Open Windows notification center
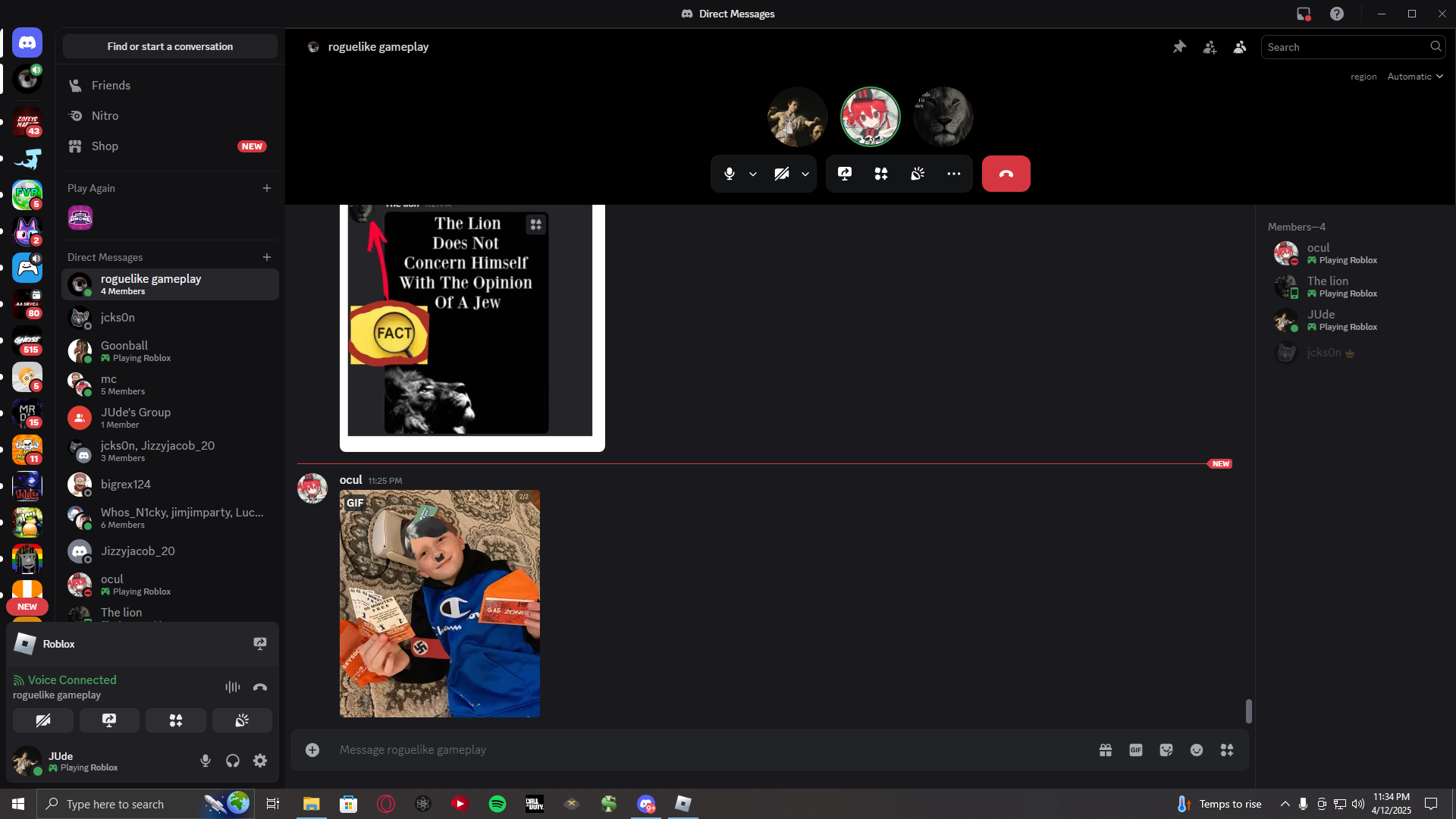The height and width of the screenshot is (819, 1456). 1431,804
